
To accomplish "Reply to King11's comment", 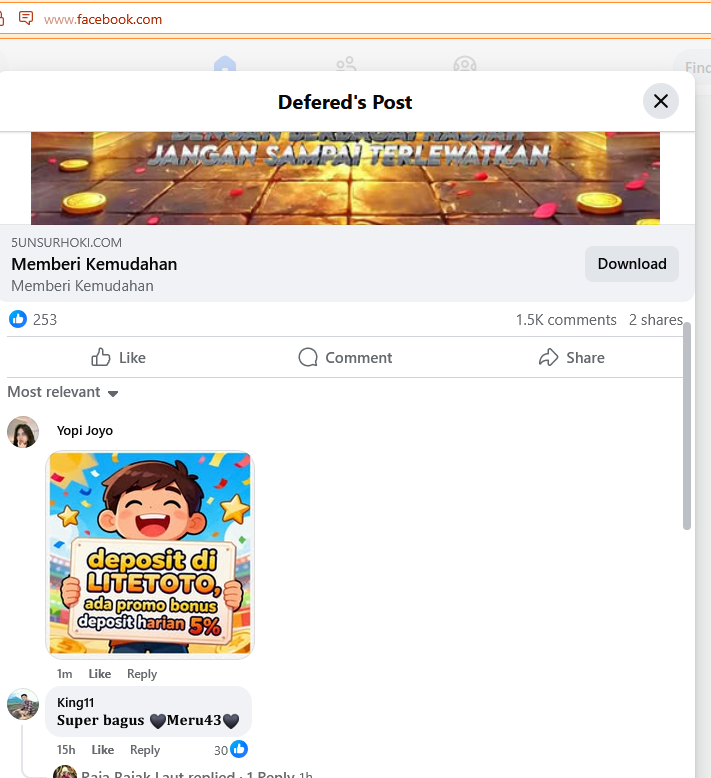I will pos(145,750).
